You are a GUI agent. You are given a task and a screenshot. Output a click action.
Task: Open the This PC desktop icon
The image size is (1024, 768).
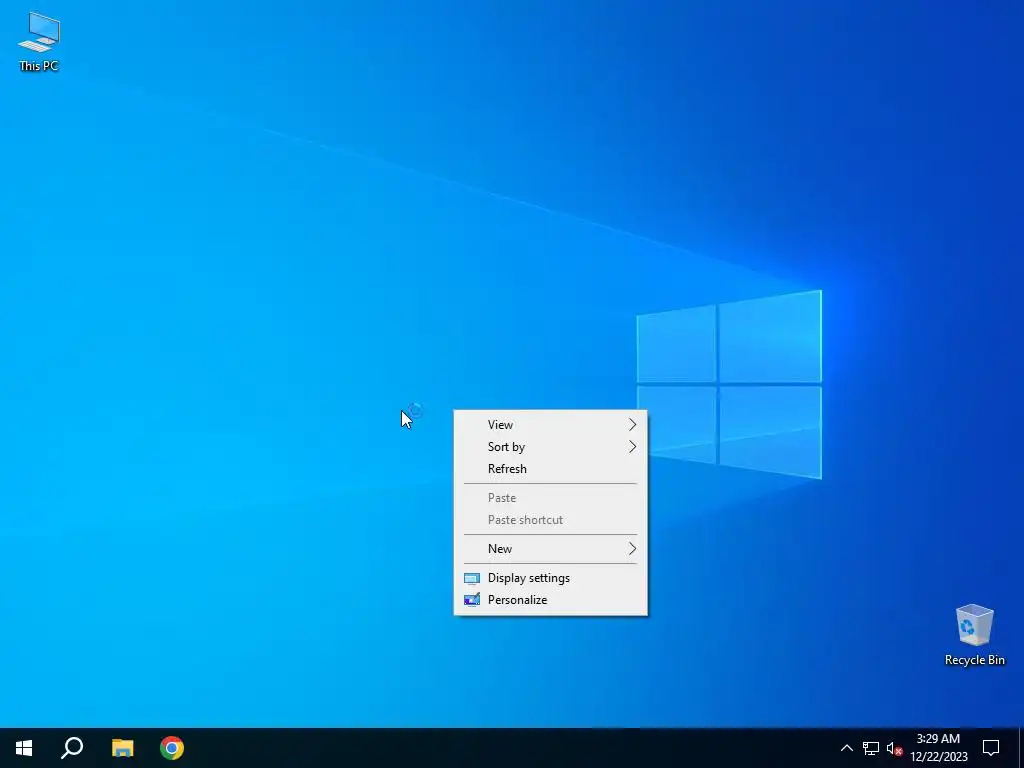click(x=39, y=41)
